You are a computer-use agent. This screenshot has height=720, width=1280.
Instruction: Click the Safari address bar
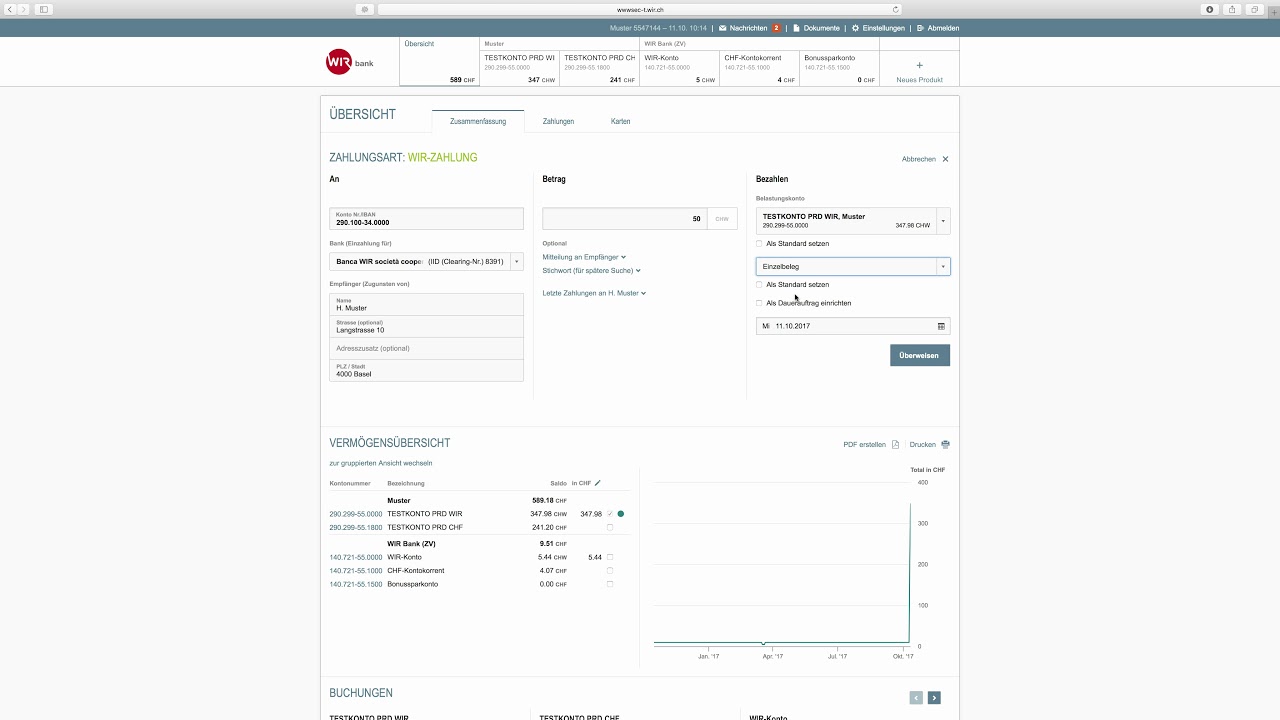(639, 9)
